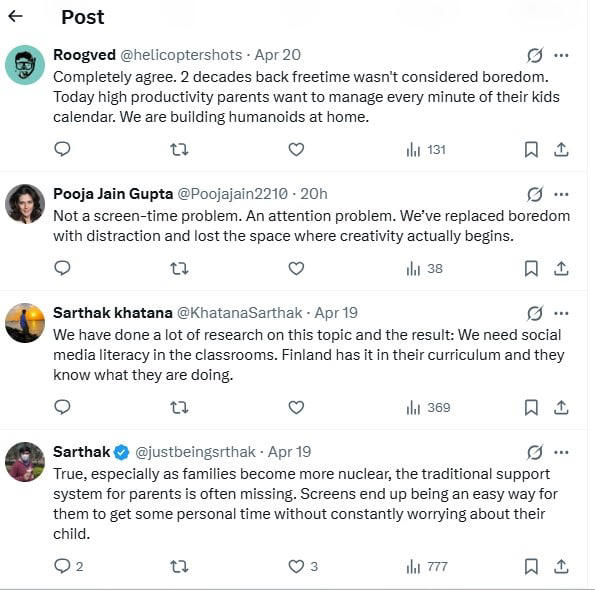
Task: Repost Pooja Jain Gupta's reply
Action: (179, 269)
